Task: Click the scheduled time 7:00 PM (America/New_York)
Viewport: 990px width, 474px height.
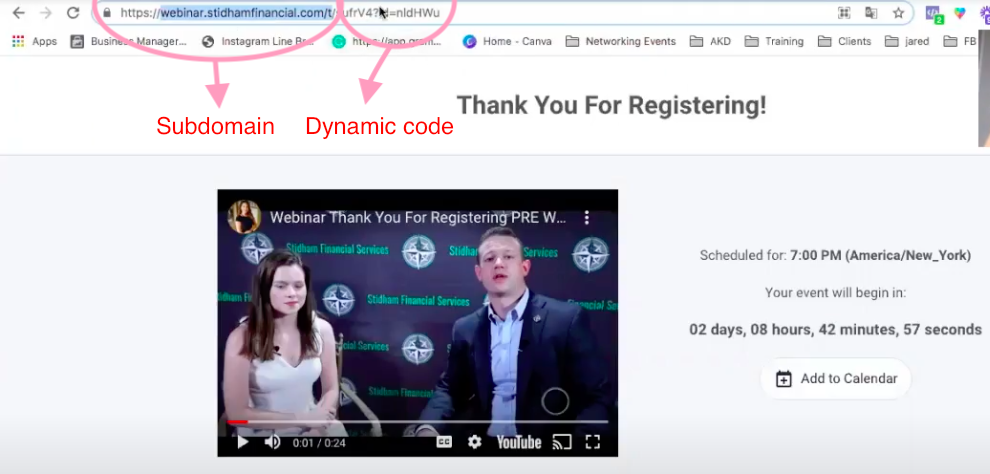Action: click(x=880, y=256)
